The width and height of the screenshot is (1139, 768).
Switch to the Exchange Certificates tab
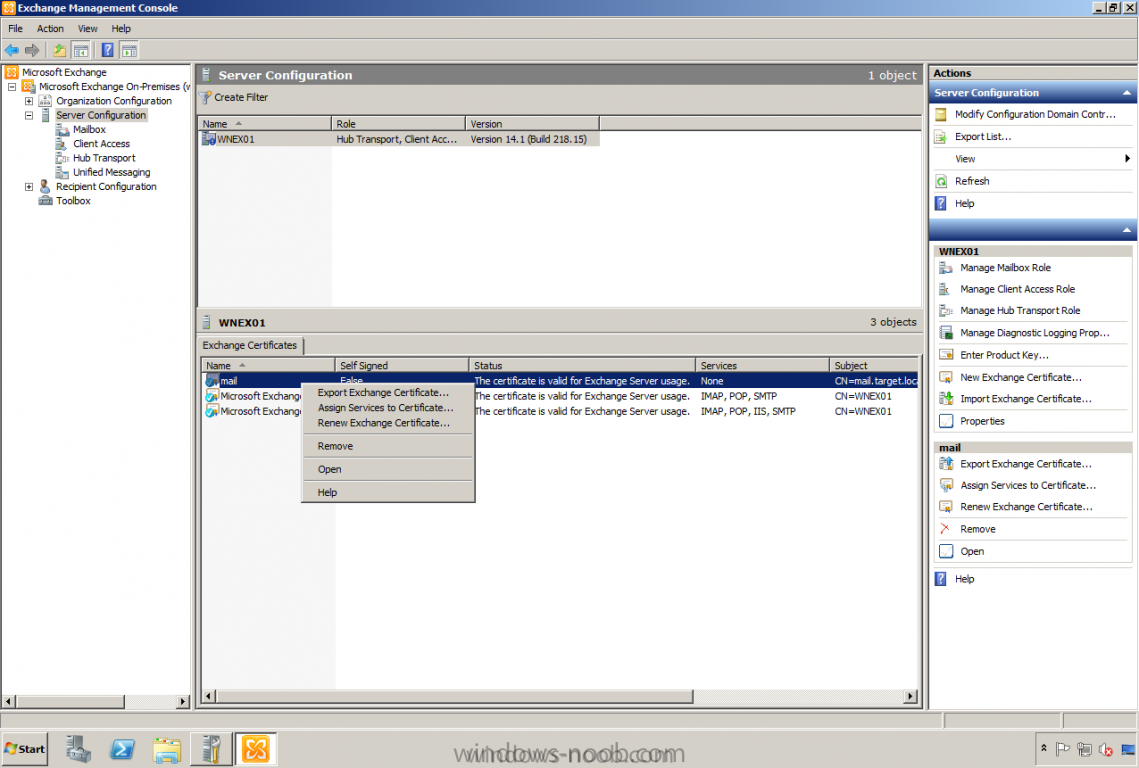point(250,346)
